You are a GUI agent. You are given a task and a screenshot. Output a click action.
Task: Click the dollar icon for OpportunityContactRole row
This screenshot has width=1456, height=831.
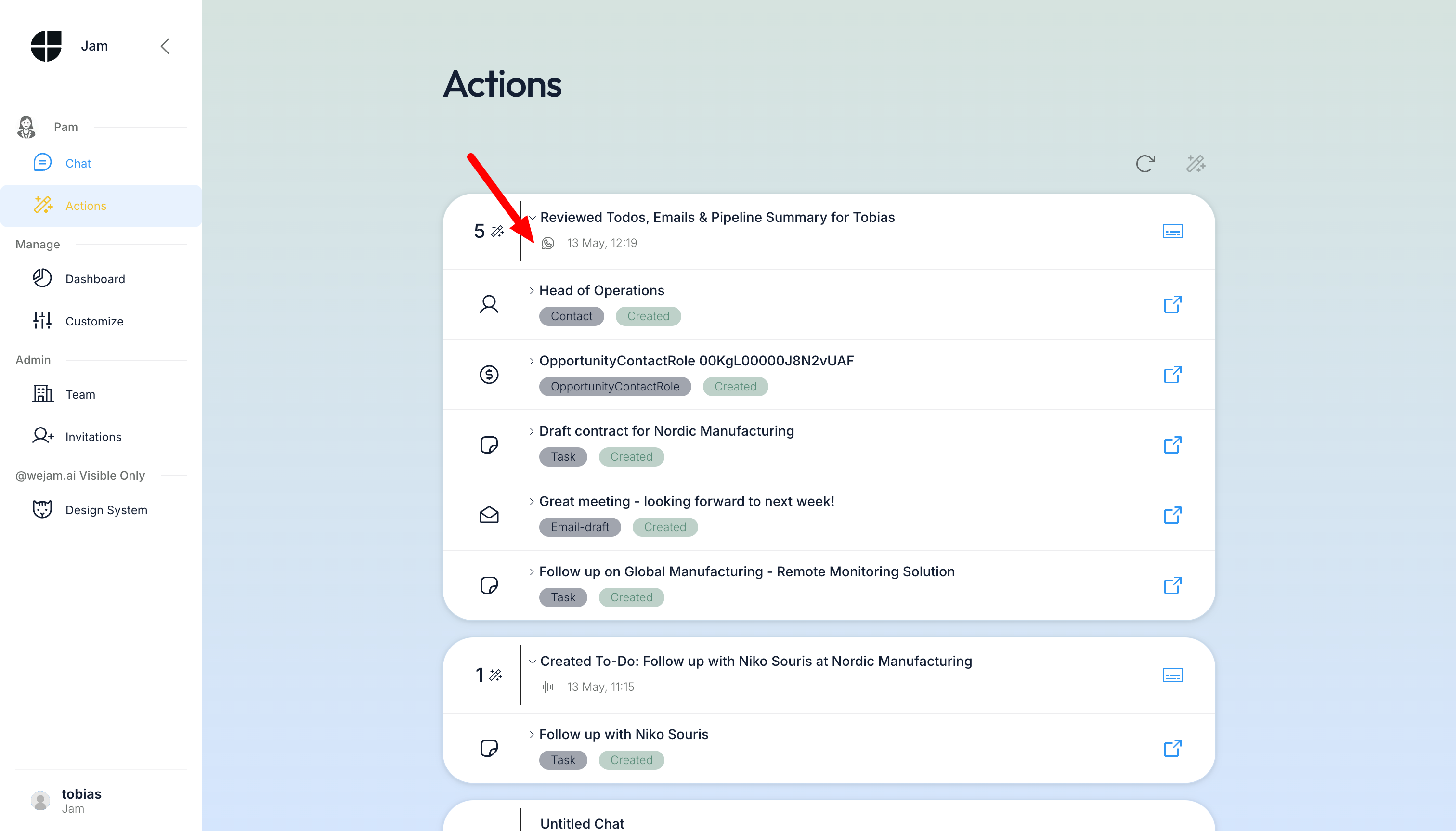click(489, 375)
